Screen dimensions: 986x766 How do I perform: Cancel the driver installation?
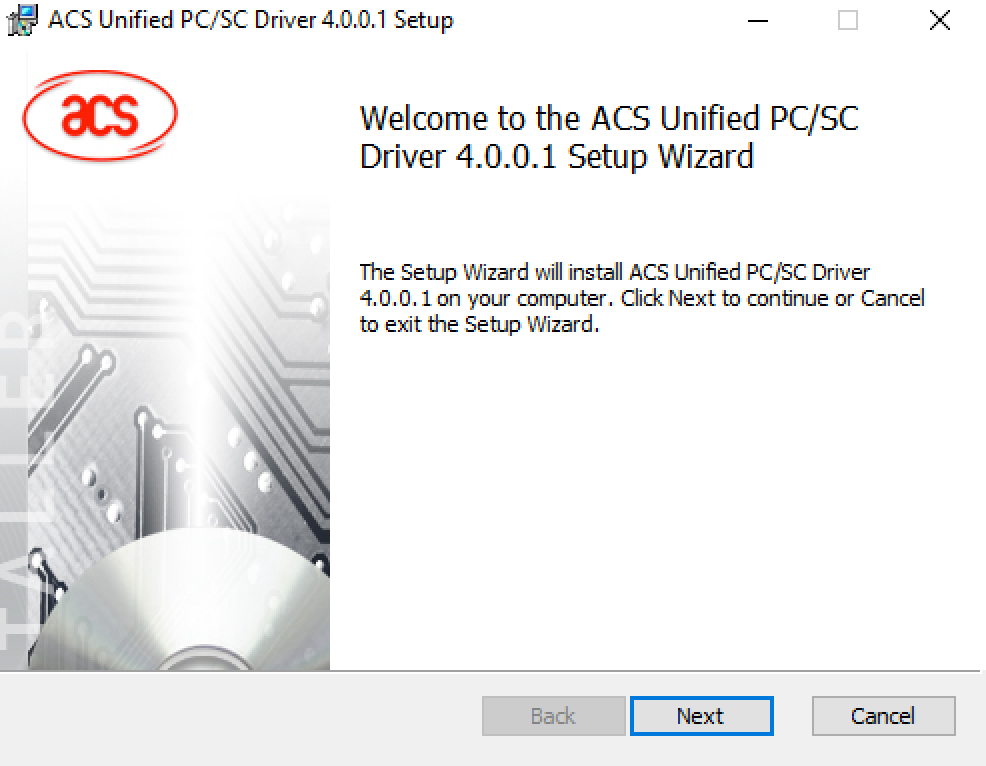[x=884, y=716]
